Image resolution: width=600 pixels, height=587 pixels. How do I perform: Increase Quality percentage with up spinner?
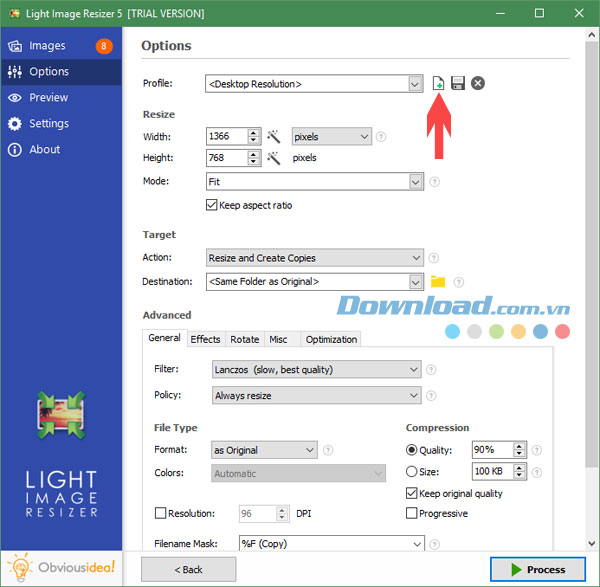click(x=519, y=447)
